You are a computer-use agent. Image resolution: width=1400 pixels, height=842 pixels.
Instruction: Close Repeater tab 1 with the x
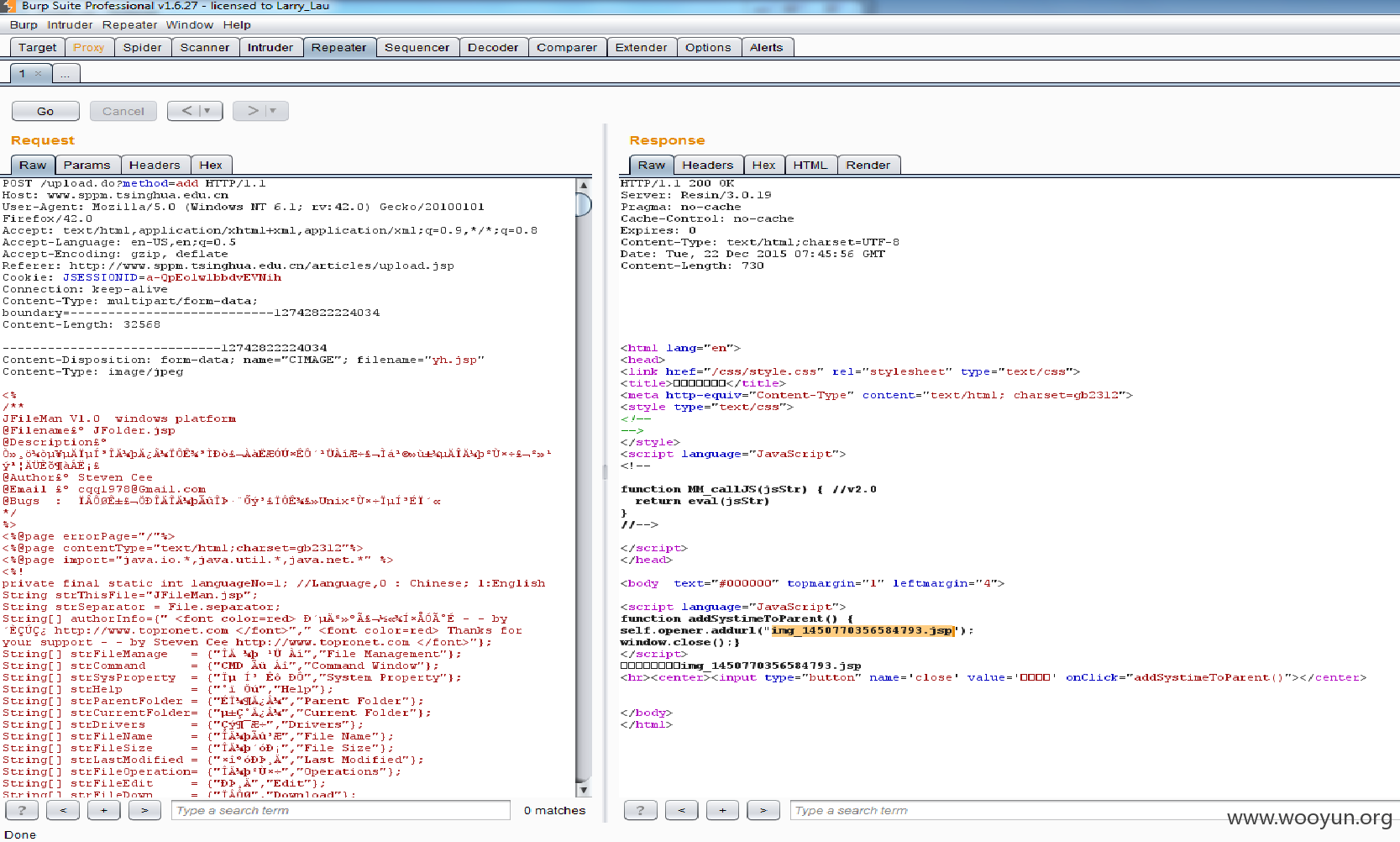(38, 73)
